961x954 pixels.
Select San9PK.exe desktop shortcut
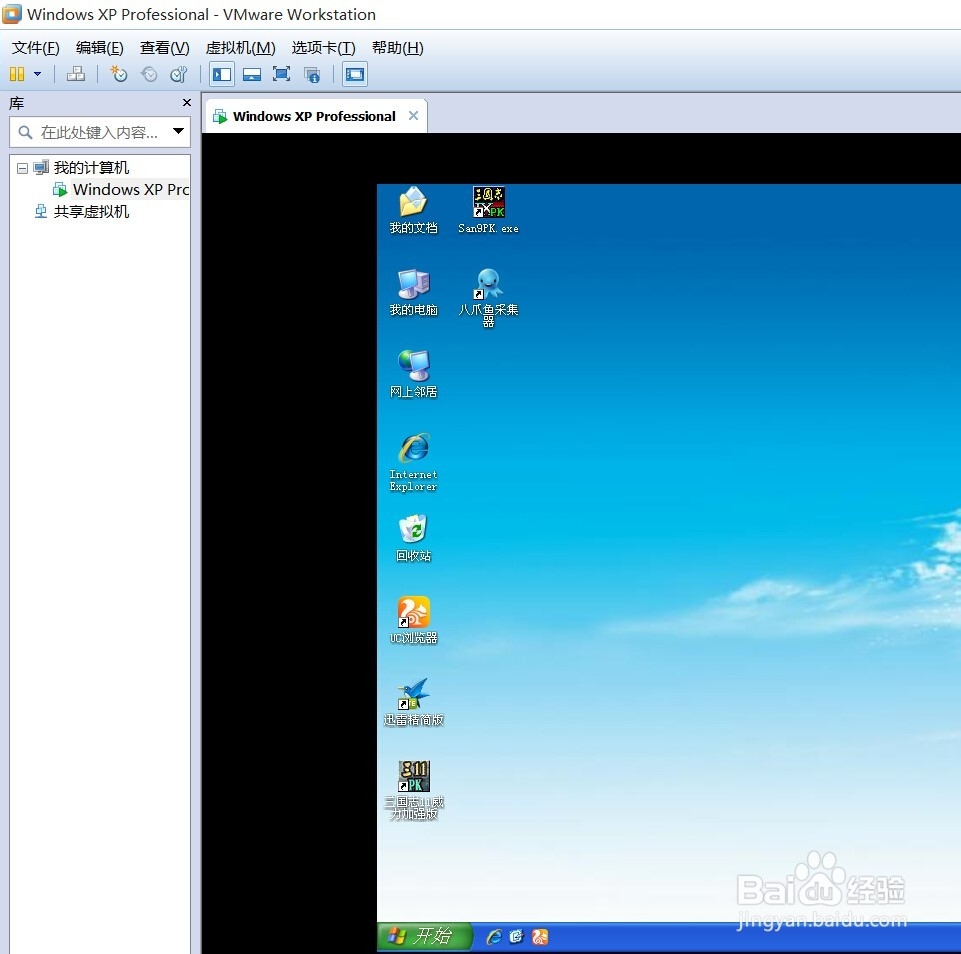[x=488, y=210]
